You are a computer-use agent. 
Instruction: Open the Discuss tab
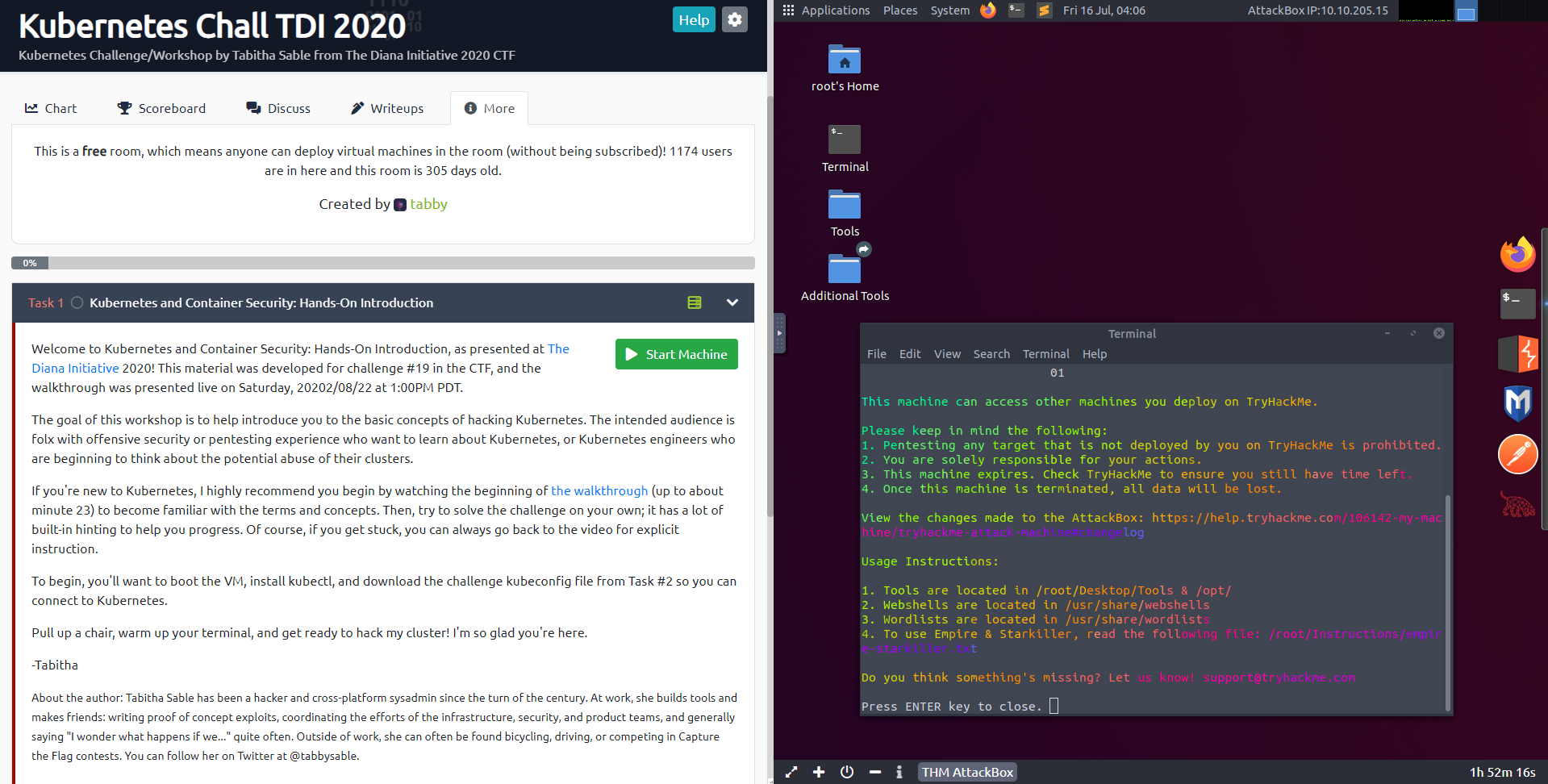pyautogui.click(x=278, y=108)
